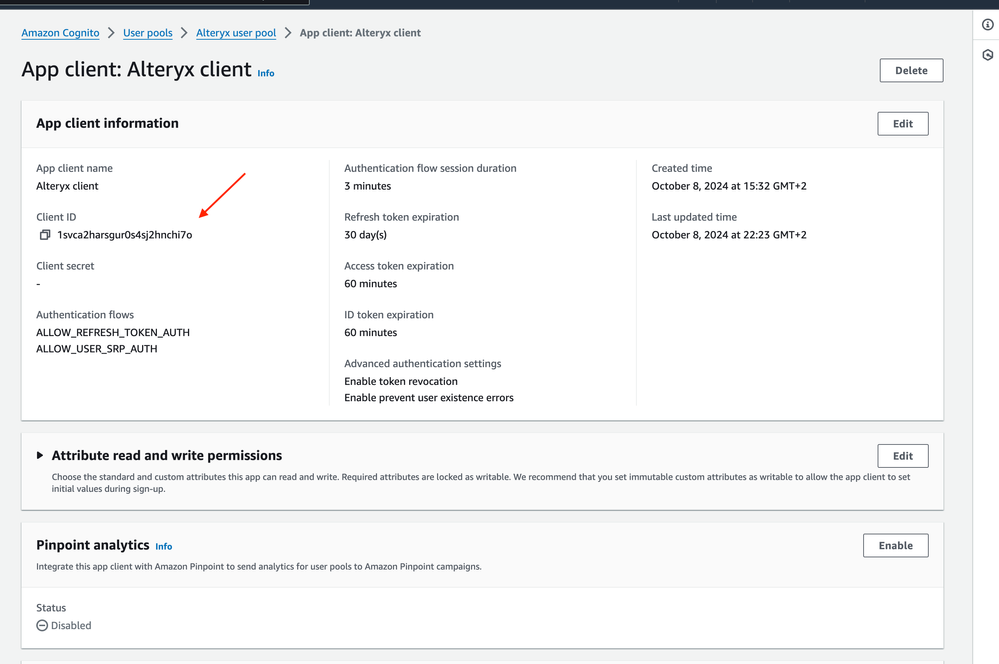The image size is (999, 664).
Task: Click the current breadcrumb 'App client: Alteryx client'
Action: (x=360, y=33)
